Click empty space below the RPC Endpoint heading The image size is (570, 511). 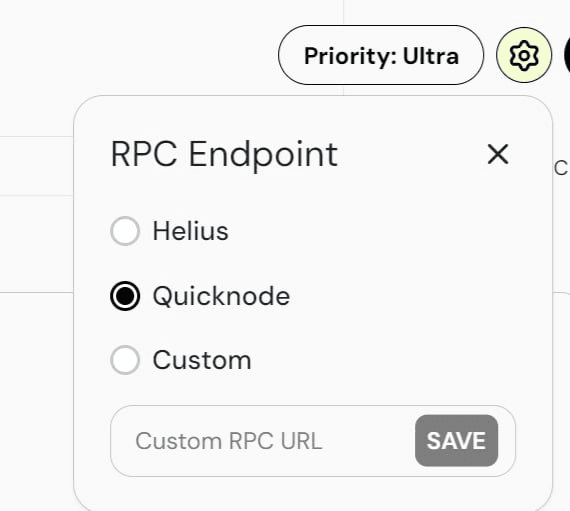coord(313,193)
